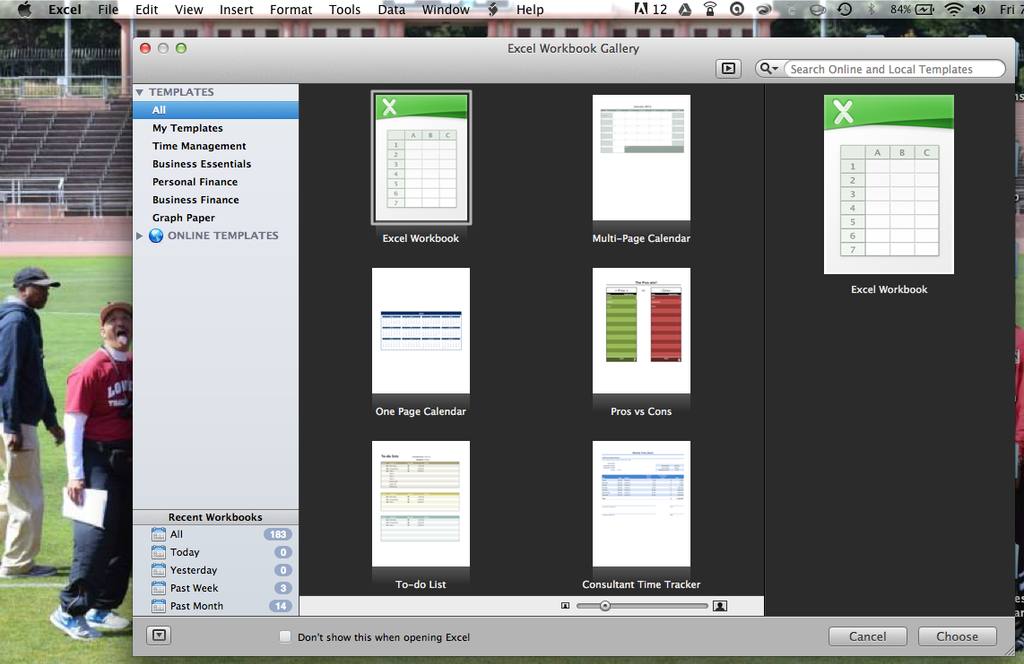This screenshot has width=1024, height=664.
Task: Select the Today recent workbooks icon
Action: (x=159, y=552)
